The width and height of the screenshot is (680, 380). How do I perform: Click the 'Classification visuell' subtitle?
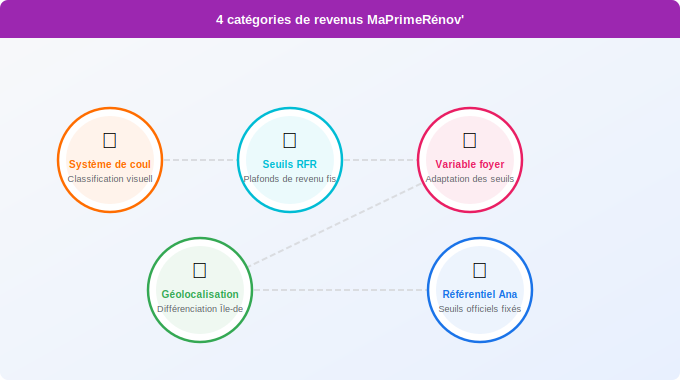pyautogui.click(x=110, y=179)
